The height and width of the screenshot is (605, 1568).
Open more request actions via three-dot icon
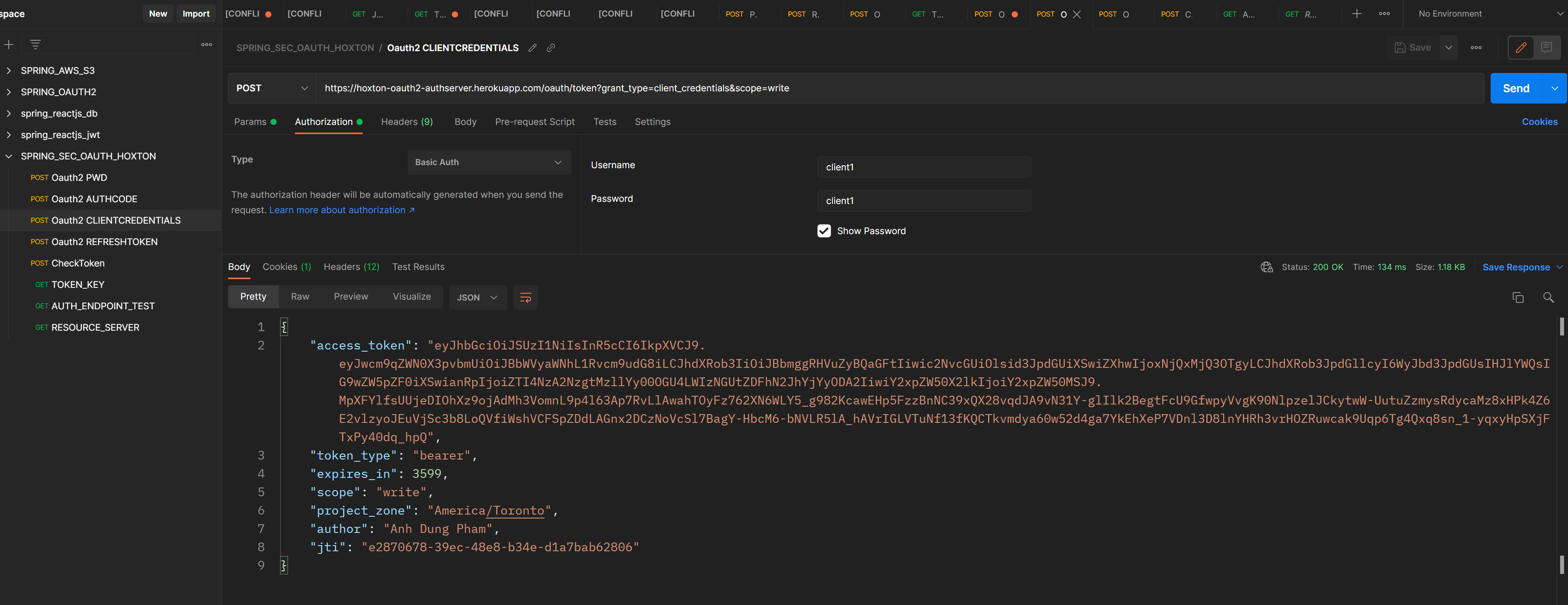[x=1476, y=48]
